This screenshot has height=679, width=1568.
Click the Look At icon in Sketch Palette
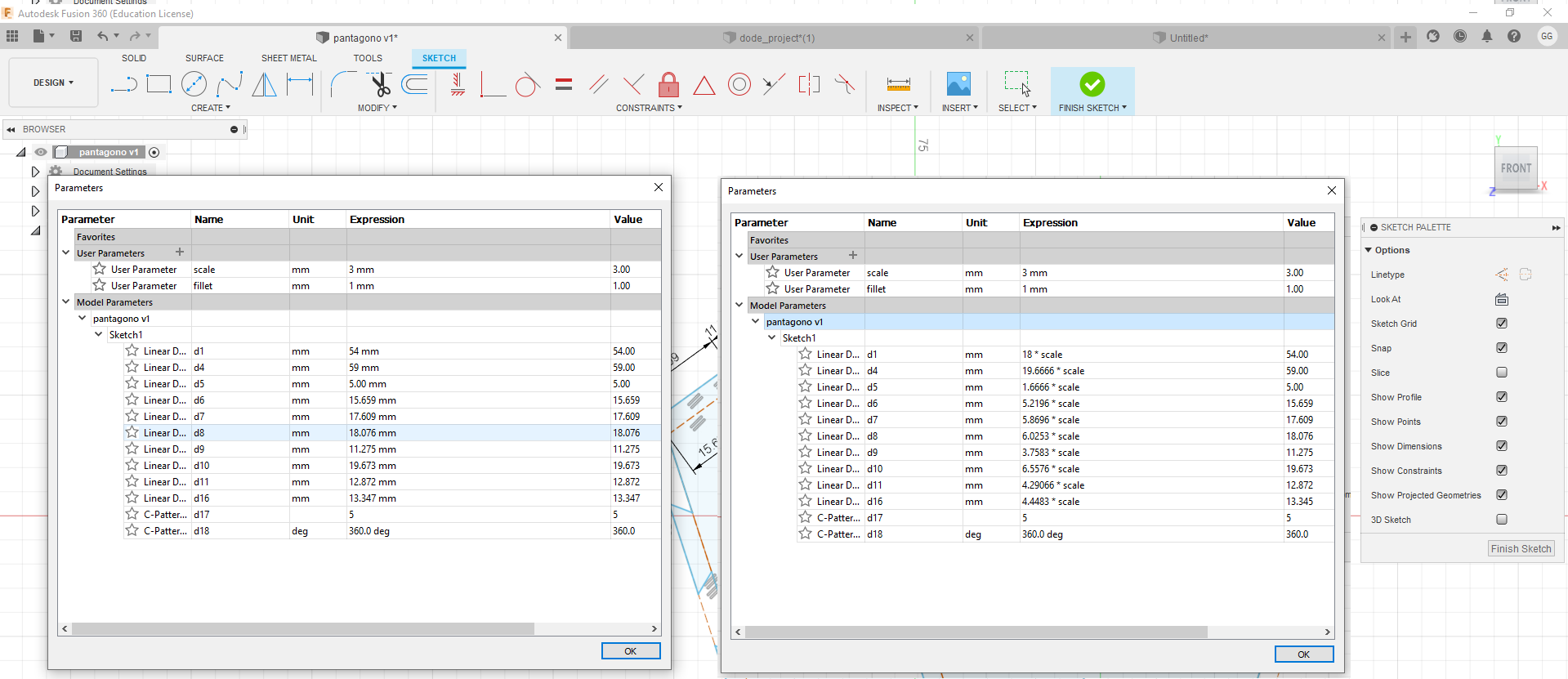click(x=1502, y=299)
